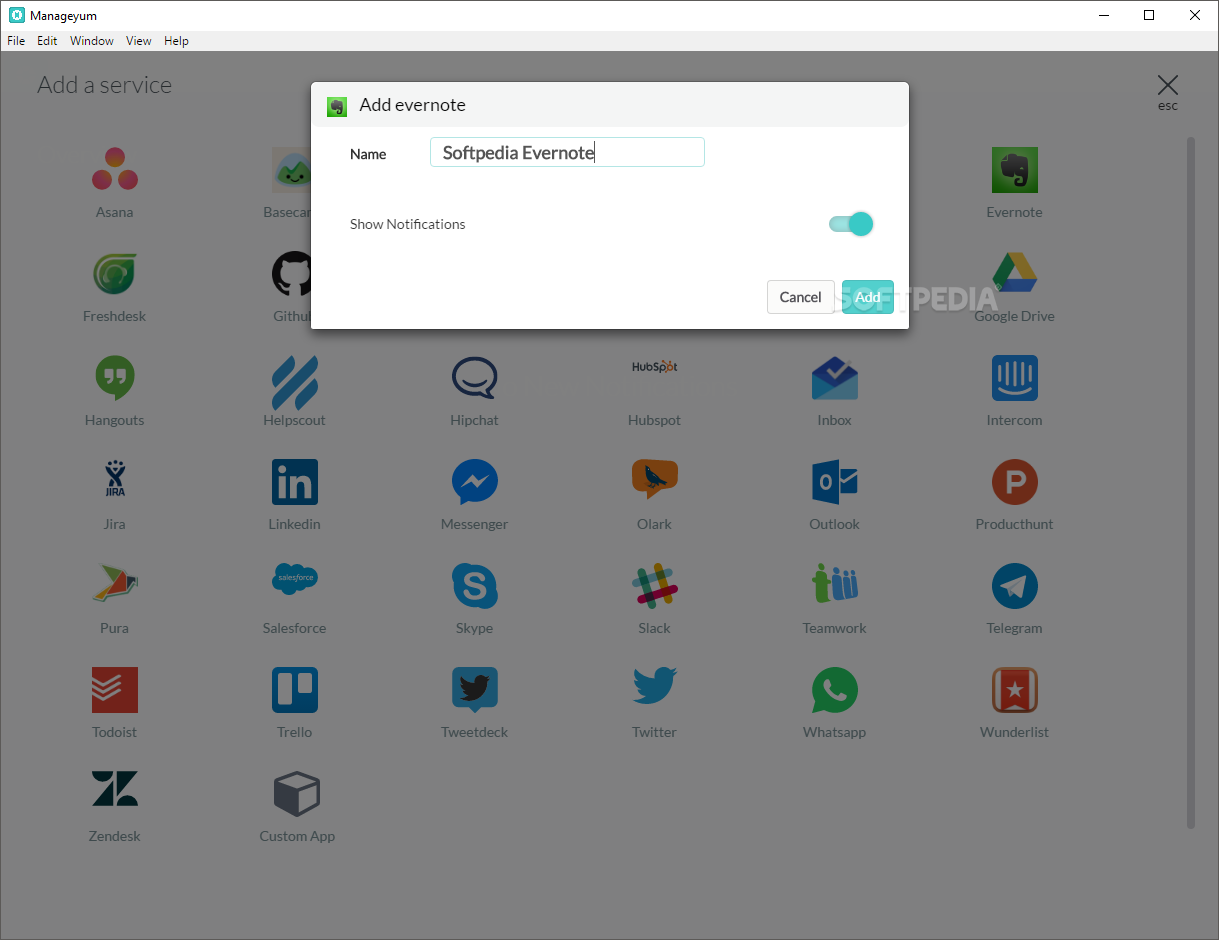
Task: Click the service list vertical scrollbar
Action: click(x=1190, y=483)
